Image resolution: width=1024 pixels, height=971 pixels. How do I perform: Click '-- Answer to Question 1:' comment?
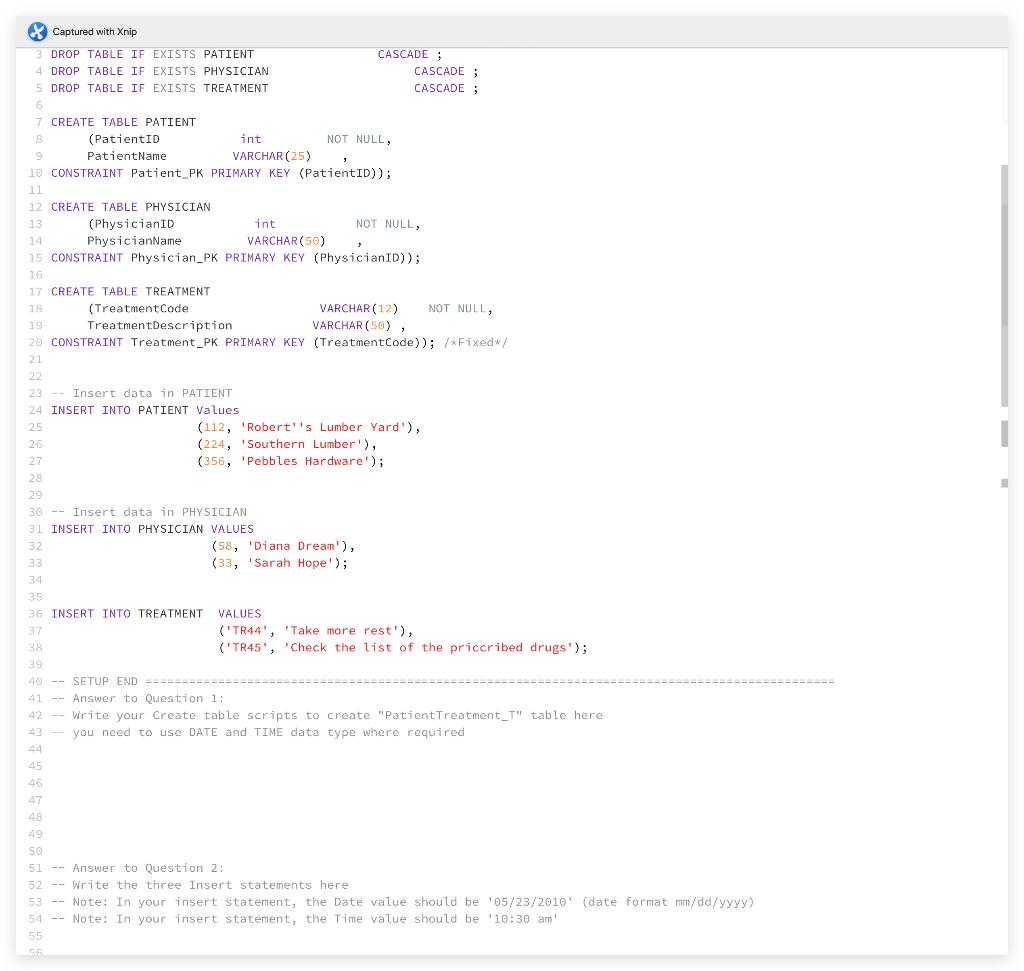click(x=138, y=699)
